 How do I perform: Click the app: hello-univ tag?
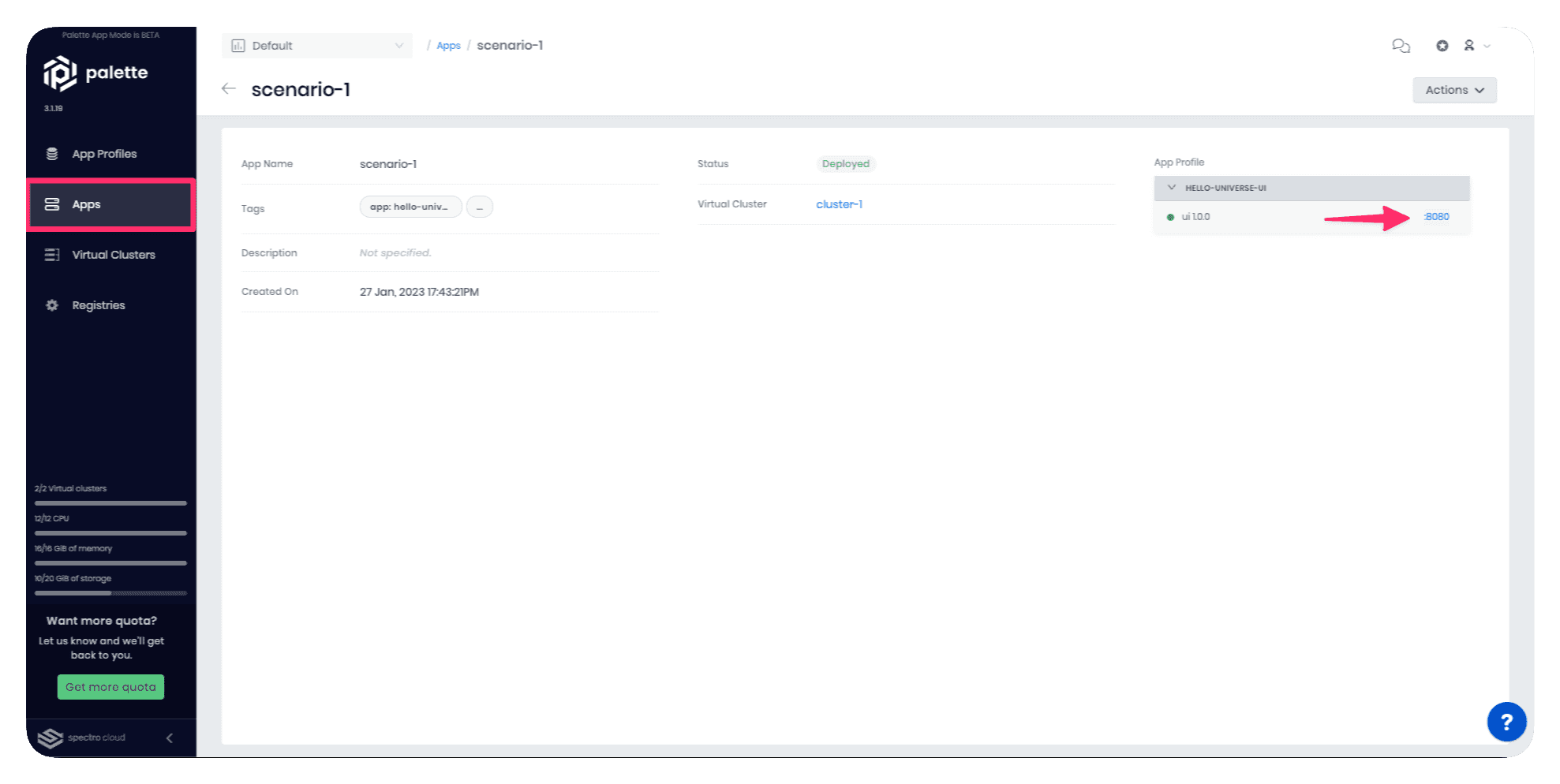pyautogui.click(x=410, y=207)
